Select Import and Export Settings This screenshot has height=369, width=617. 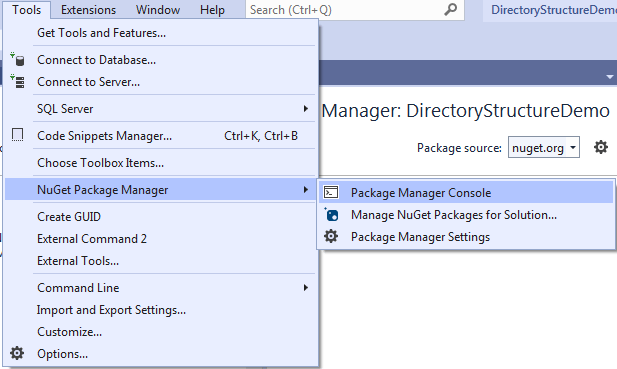click(x=161, y=310)
